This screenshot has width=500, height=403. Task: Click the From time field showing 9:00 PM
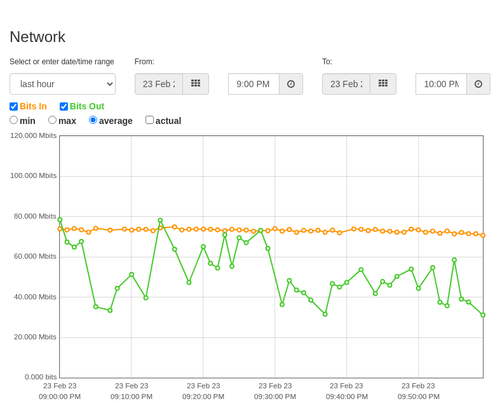[254, 84]
